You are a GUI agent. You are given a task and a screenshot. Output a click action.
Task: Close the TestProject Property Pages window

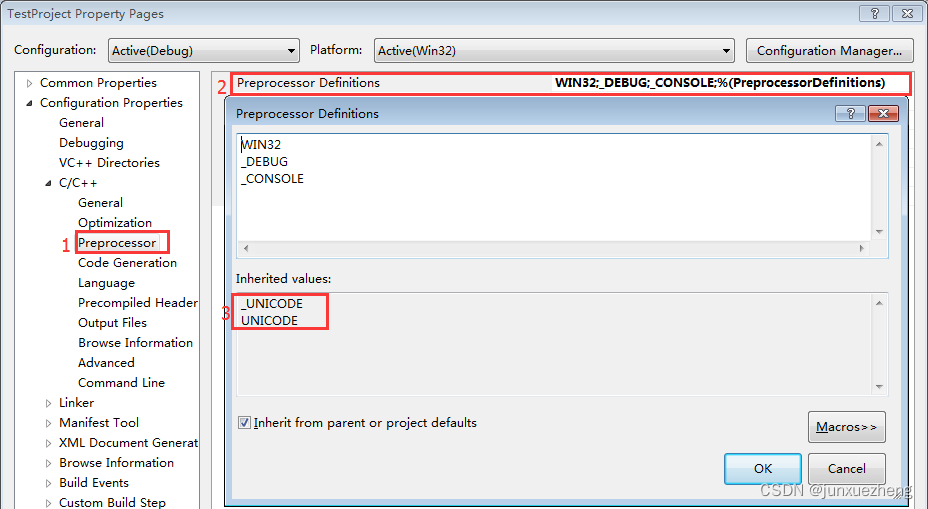coord(907,14)
